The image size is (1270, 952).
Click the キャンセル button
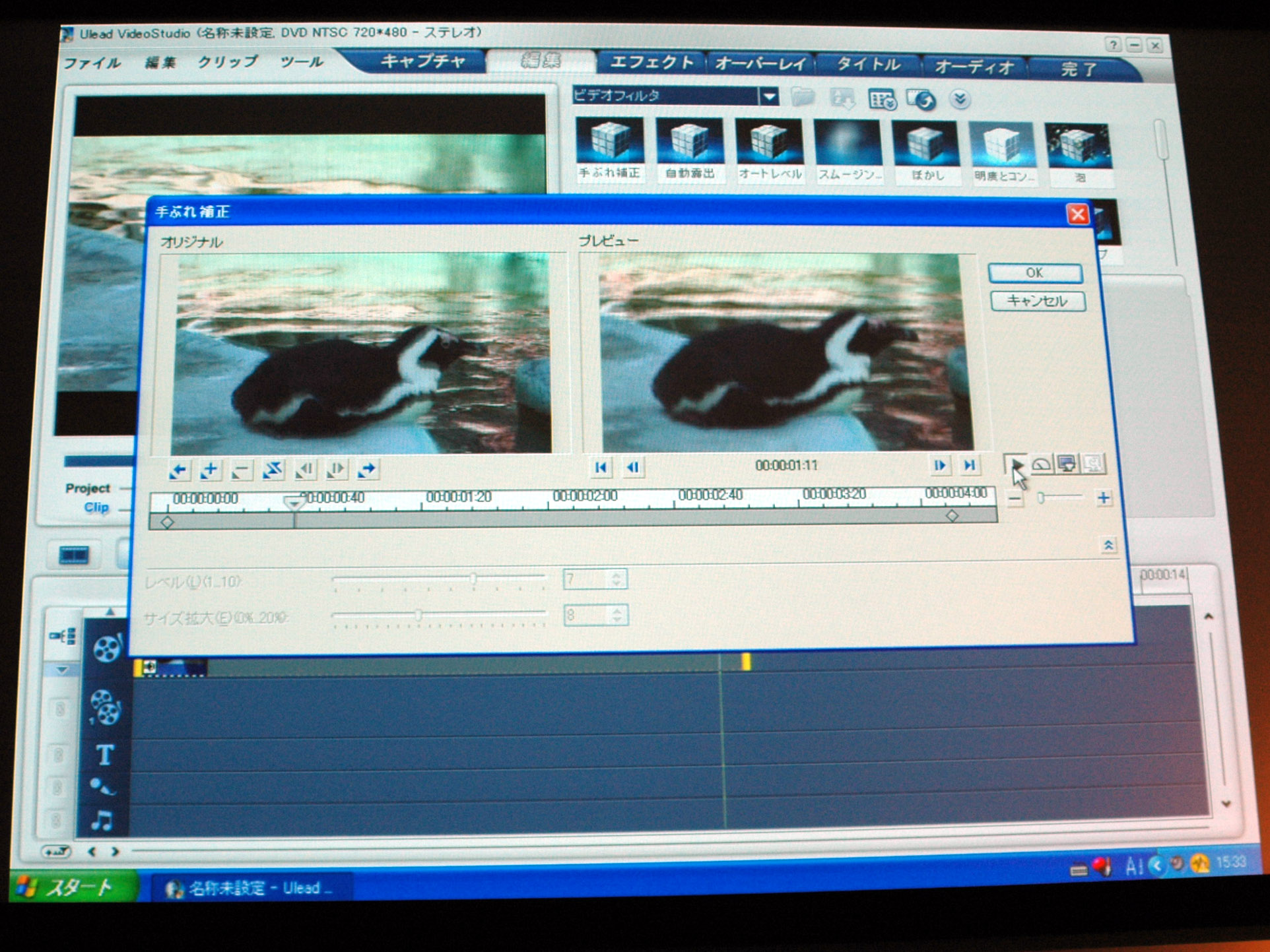(x=1037, y=301)
